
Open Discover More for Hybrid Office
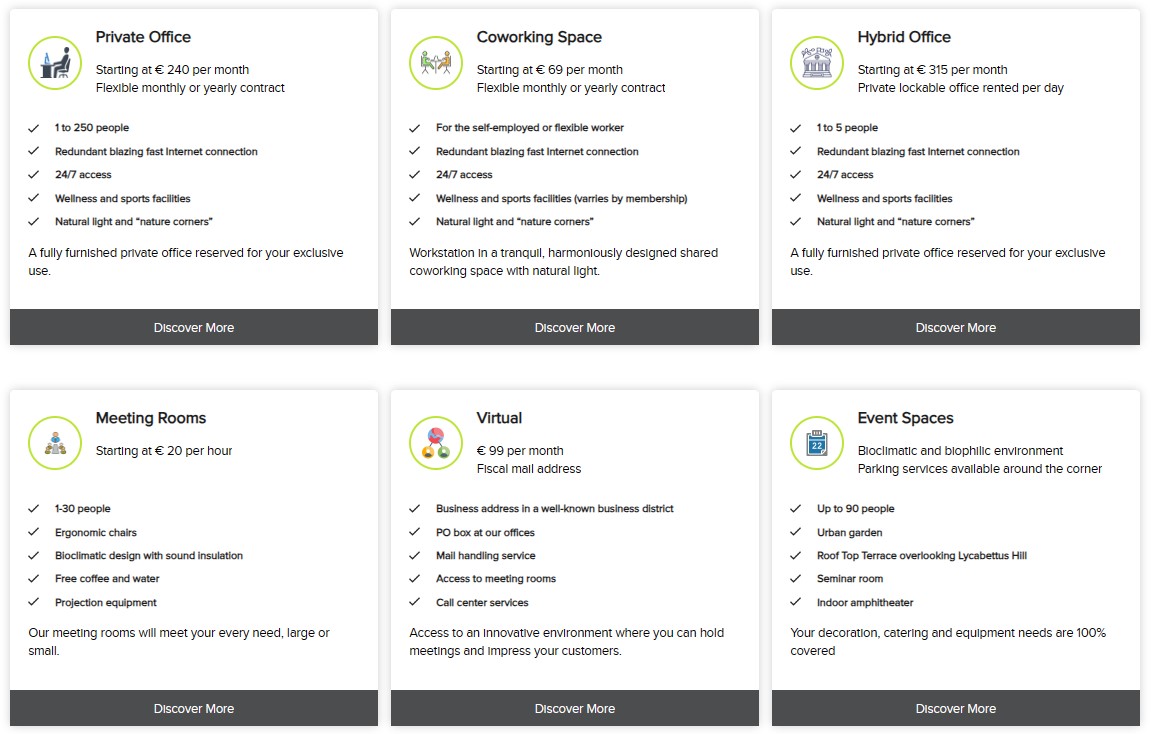click(956, 328)
